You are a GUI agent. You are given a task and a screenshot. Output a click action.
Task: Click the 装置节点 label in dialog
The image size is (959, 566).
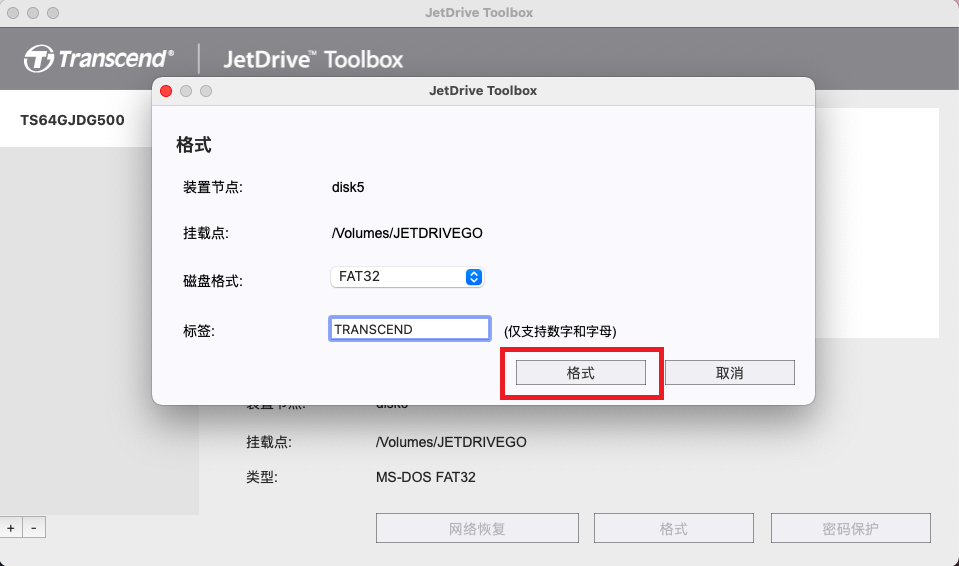click(x=213, y=187)
